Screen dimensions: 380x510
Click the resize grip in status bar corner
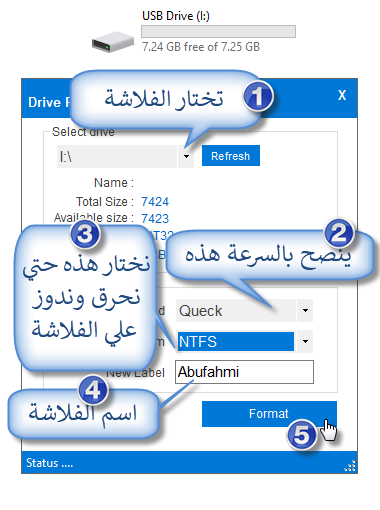coord(350,466)
